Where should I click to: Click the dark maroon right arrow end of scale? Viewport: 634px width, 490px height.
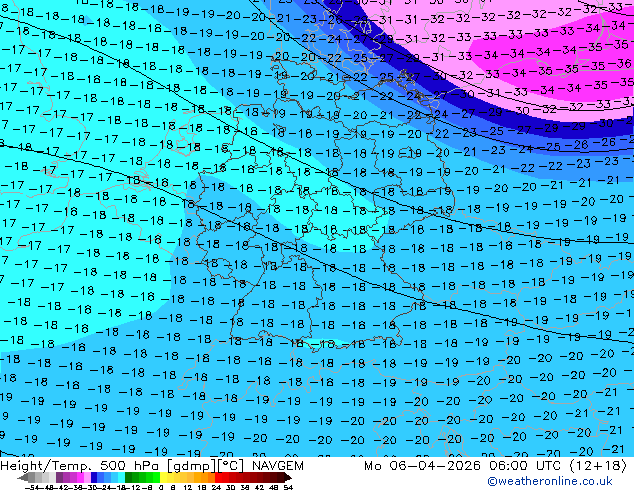288,478
